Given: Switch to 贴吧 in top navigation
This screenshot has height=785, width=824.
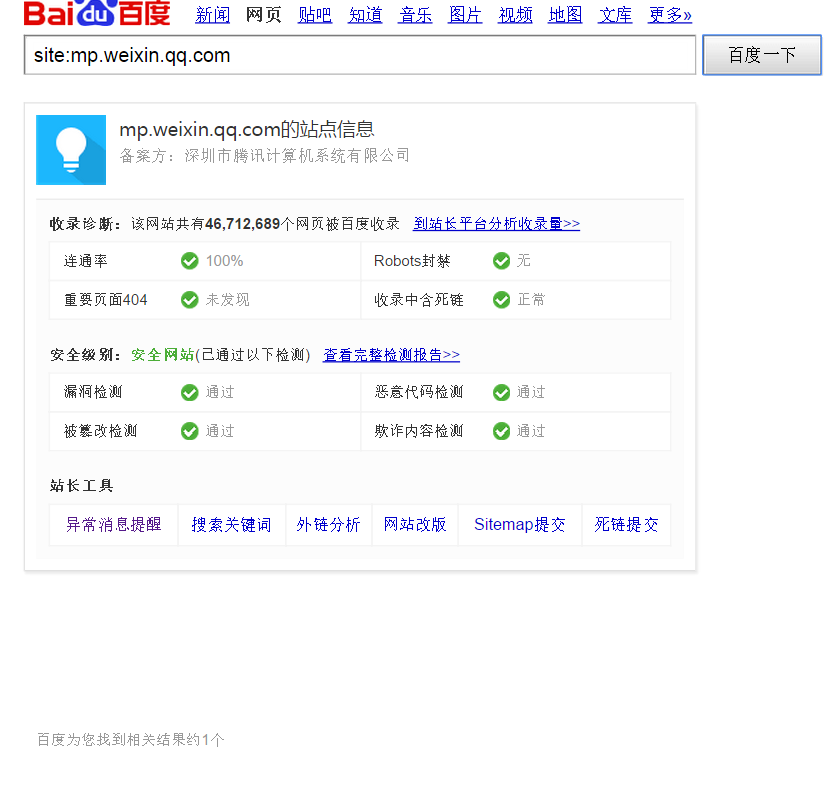Looking at the screenshot, I should click(315, 15).
